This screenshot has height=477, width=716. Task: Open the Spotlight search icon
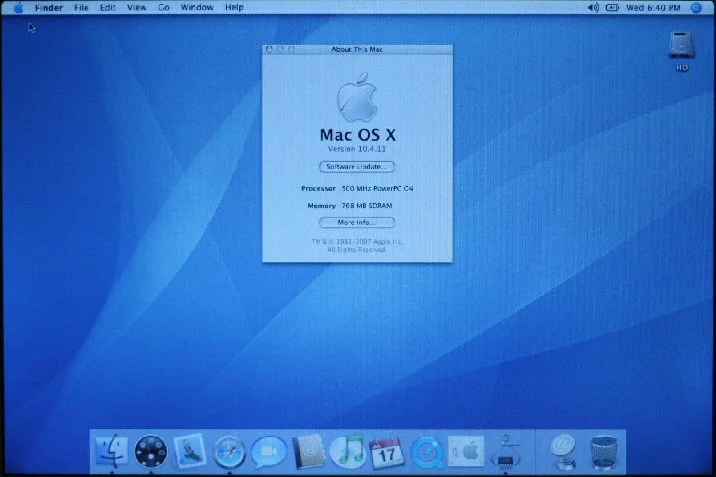point(696,8)
